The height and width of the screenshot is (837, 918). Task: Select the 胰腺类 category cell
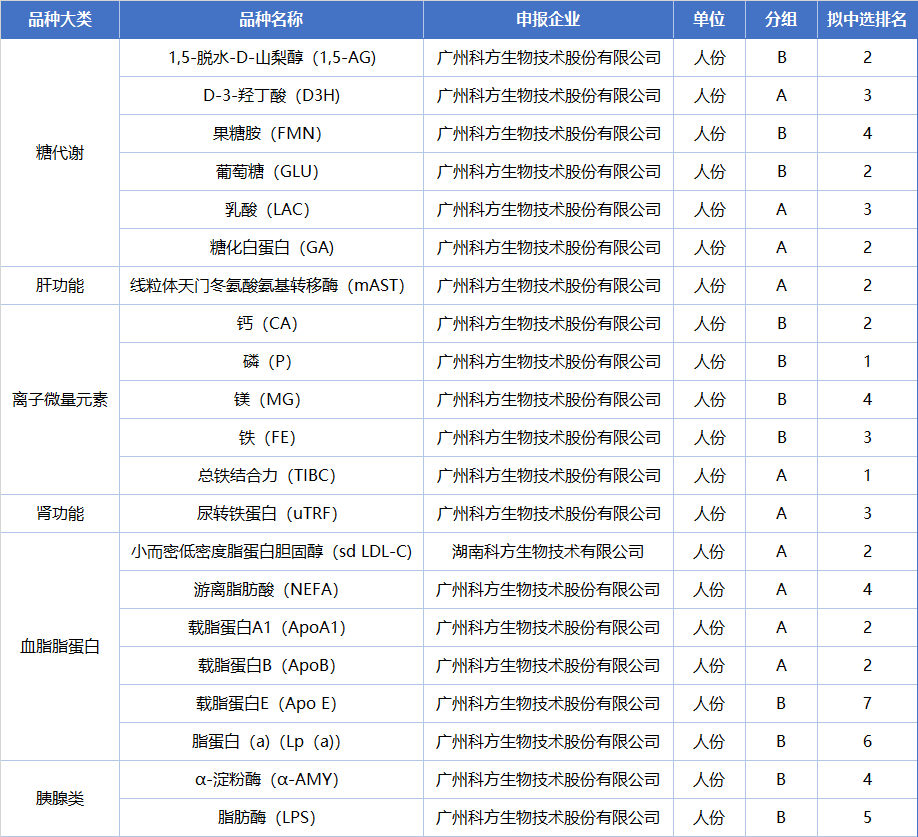60,799
